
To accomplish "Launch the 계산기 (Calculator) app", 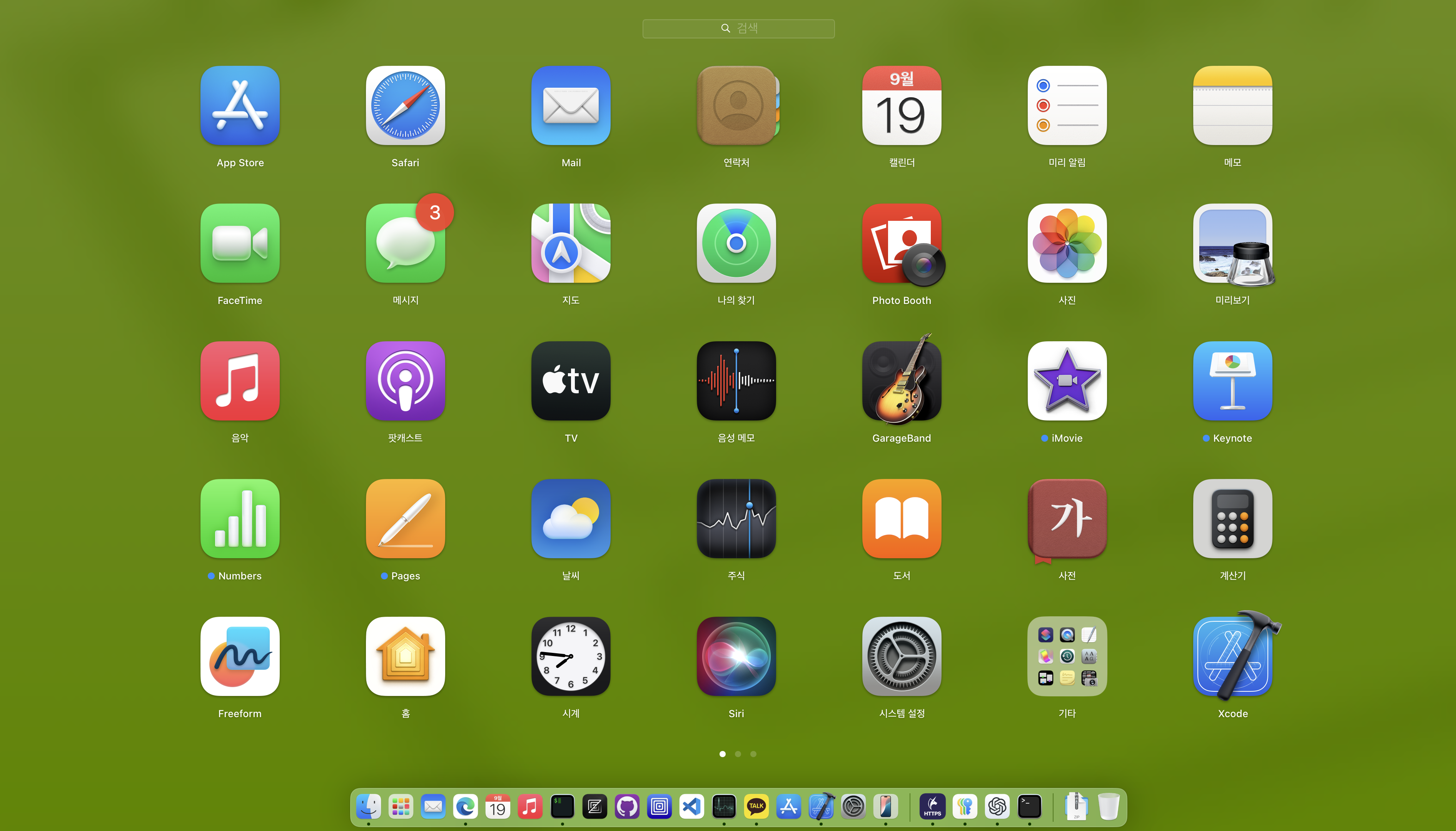I will (1232, 519).
